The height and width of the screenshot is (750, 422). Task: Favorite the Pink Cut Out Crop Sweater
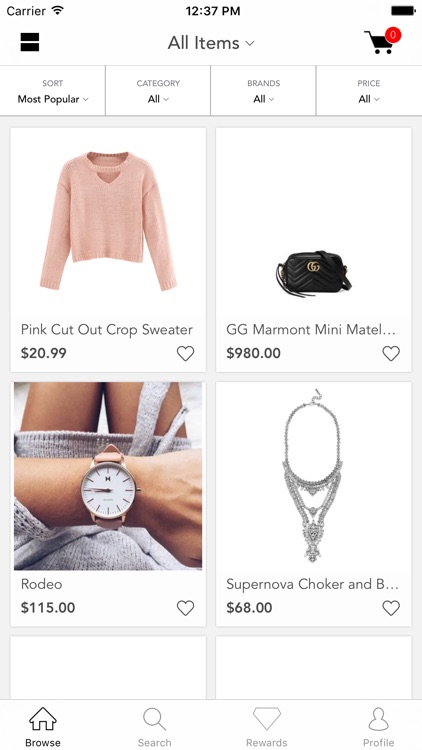pos(185,353)
